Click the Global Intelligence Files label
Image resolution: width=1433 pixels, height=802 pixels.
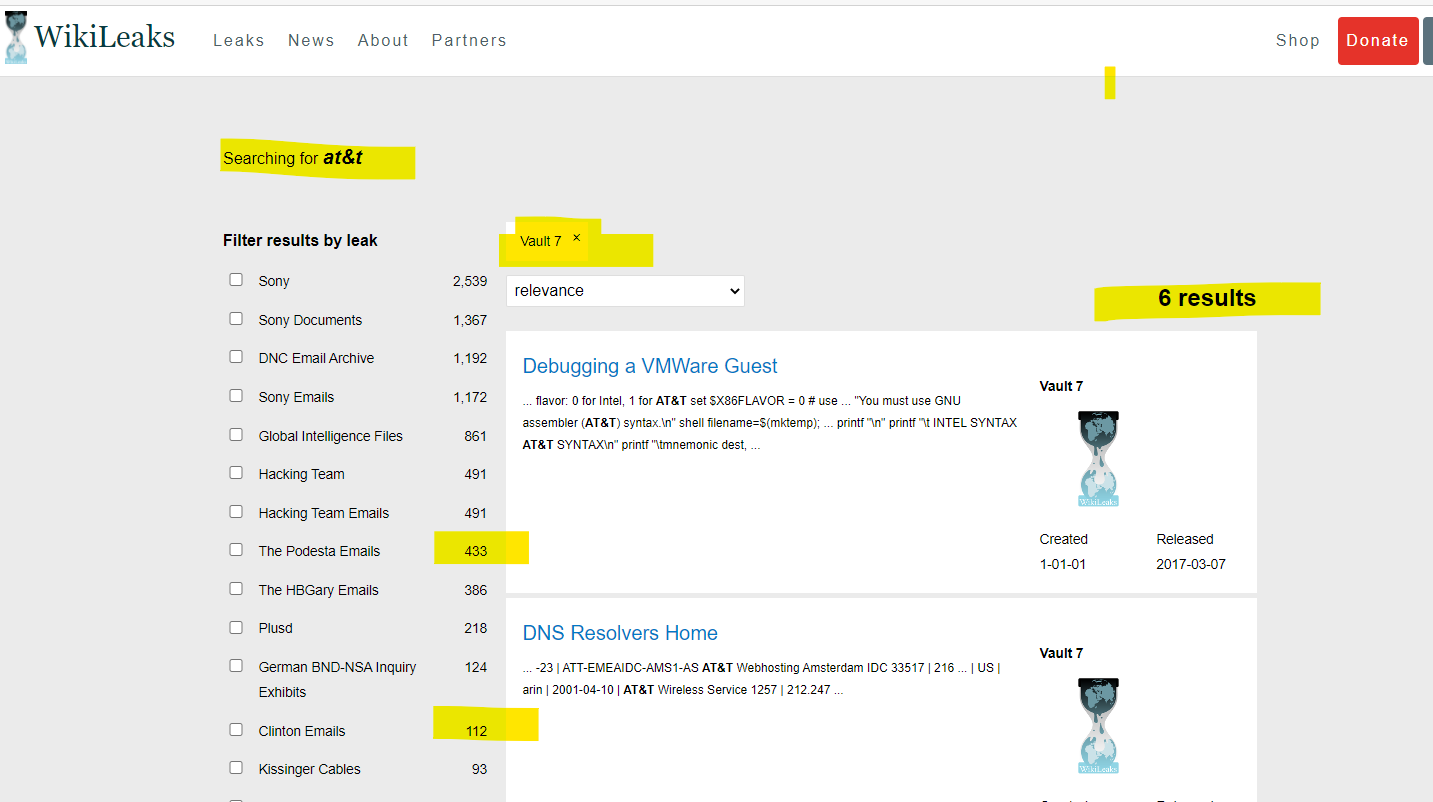pyautogui.click(x=331, y=436)
